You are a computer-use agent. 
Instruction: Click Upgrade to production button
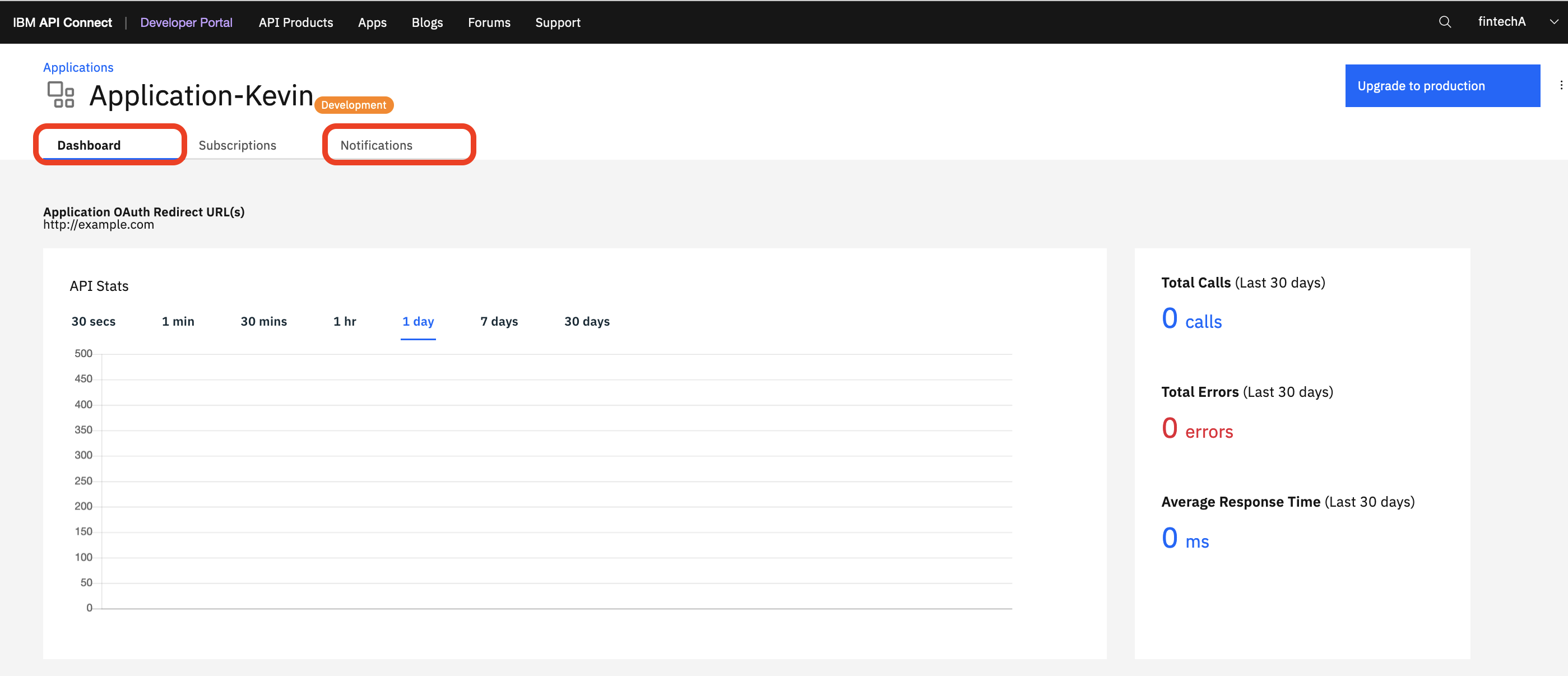pos(1442,86)
